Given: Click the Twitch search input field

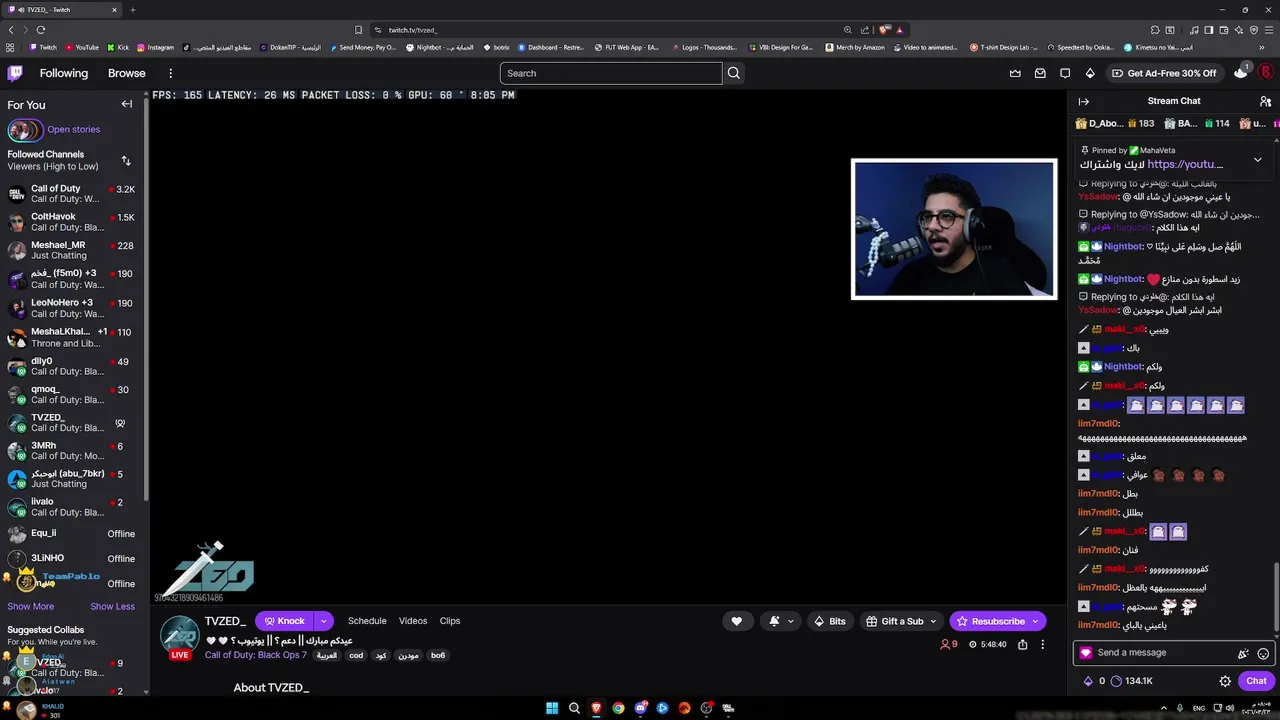Looking at the screenshot, I should (x=610, y=73).
